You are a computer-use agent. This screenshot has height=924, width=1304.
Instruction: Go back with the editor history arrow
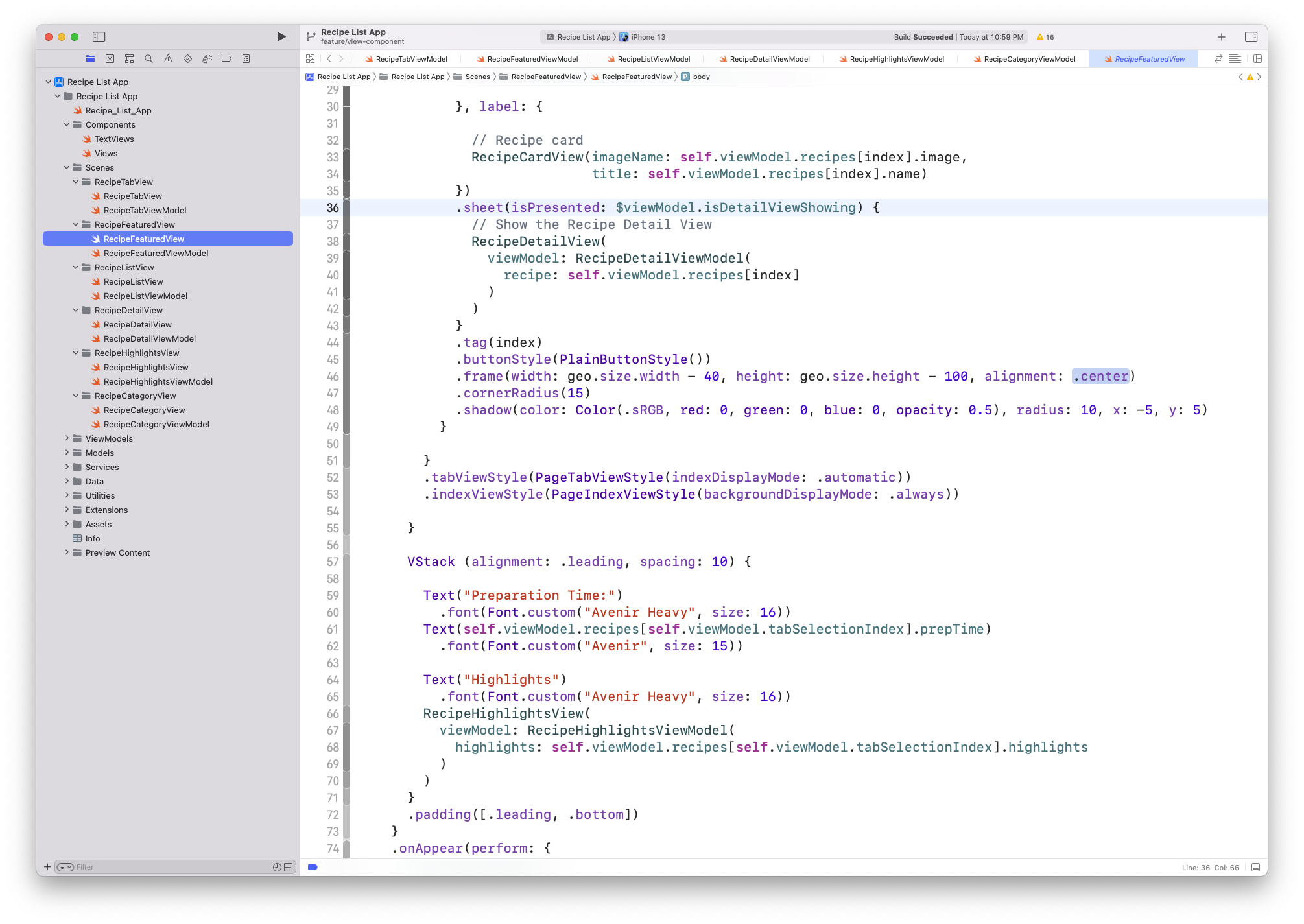(329, 59)
